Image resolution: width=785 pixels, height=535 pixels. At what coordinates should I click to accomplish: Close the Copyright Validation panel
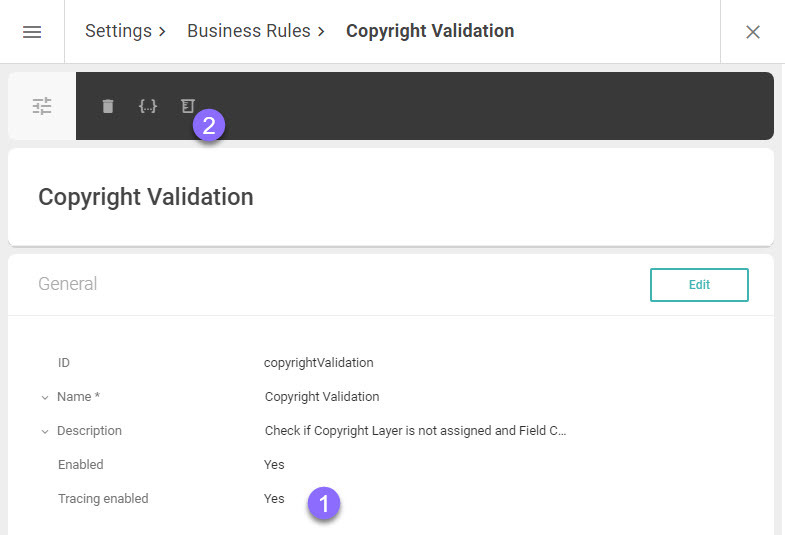click(752, 32)
